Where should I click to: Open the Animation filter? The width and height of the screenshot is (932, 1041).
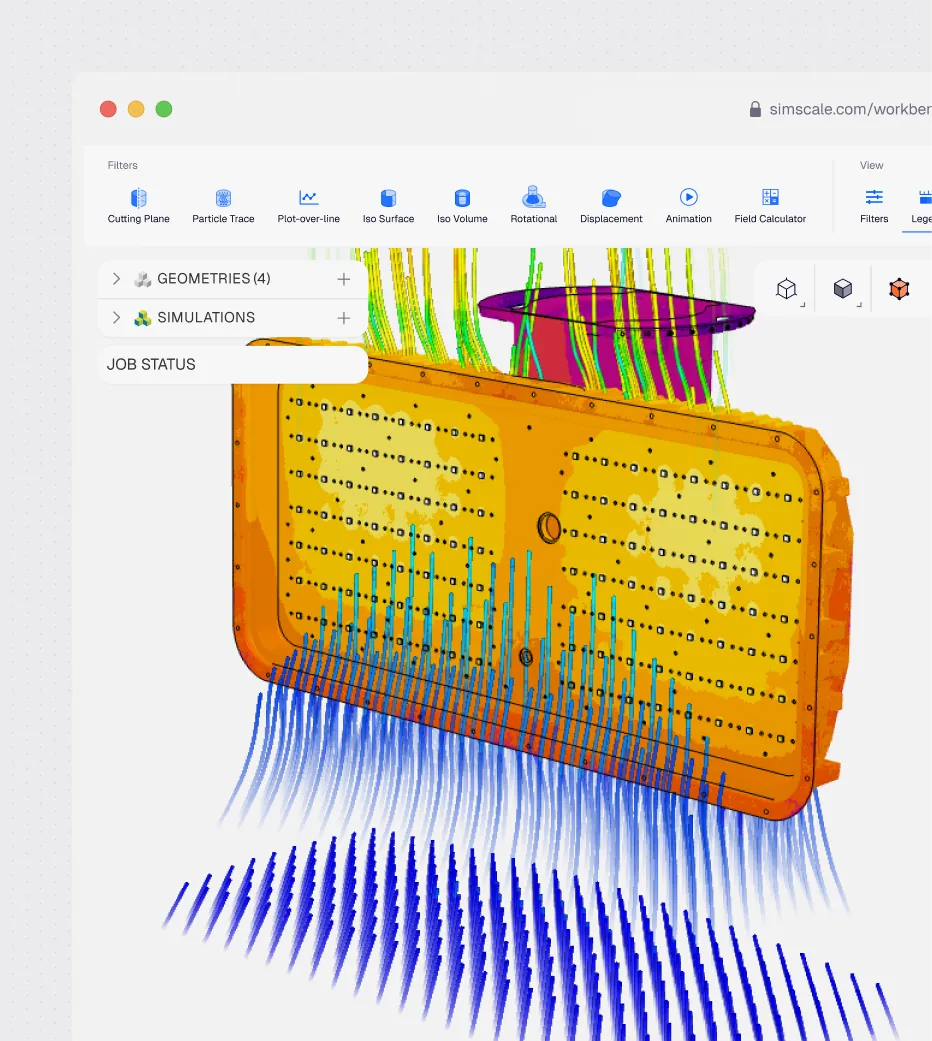(688, 206)
